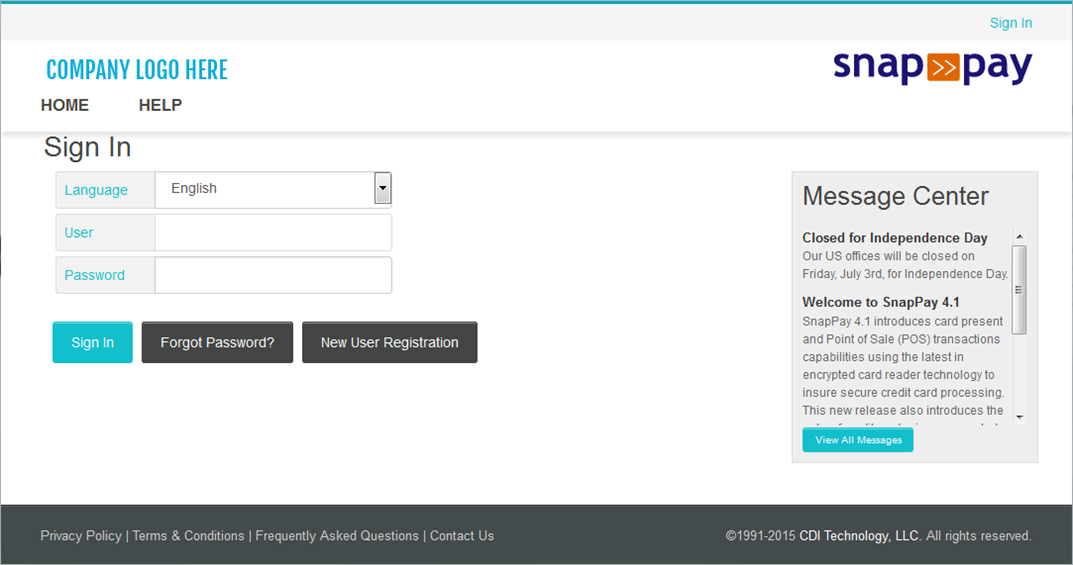This screenshot has height=565, width=1073.
Task: Open the HELP menu item
Action: click(x=160, y=105)
